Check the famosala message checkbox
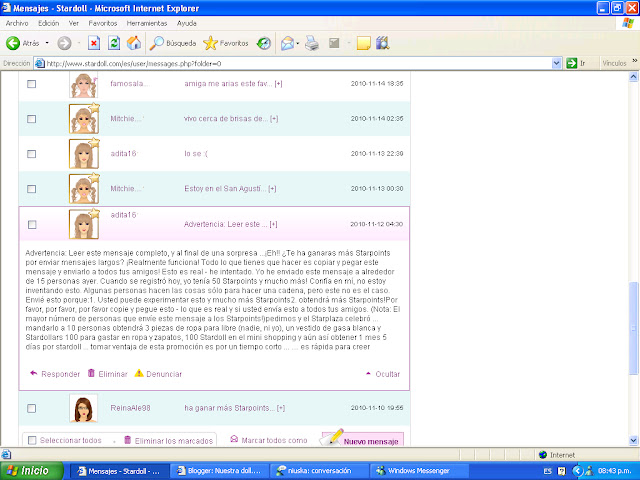 (31, 84)
